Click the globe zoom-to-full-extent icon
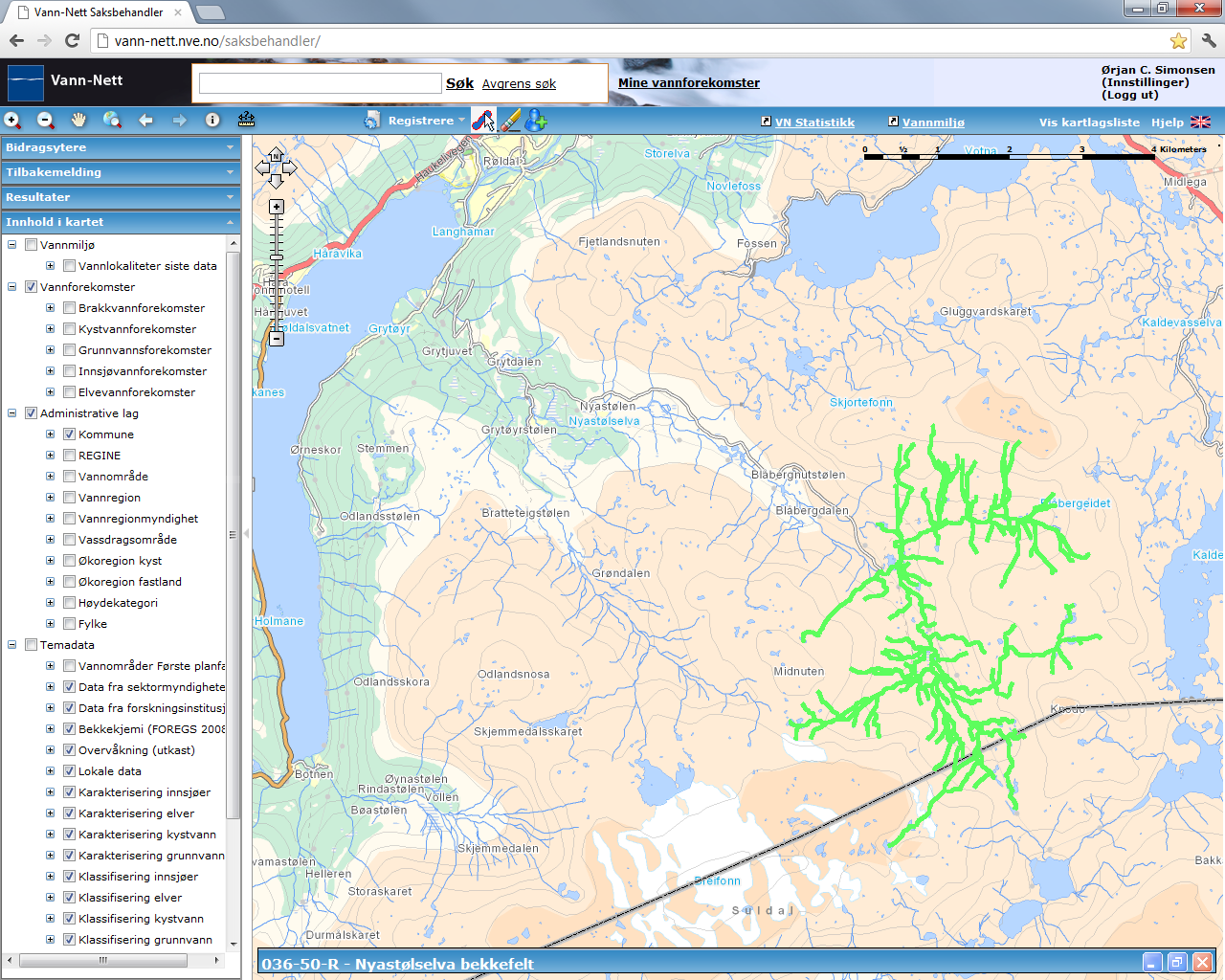 tap(112, 120)
